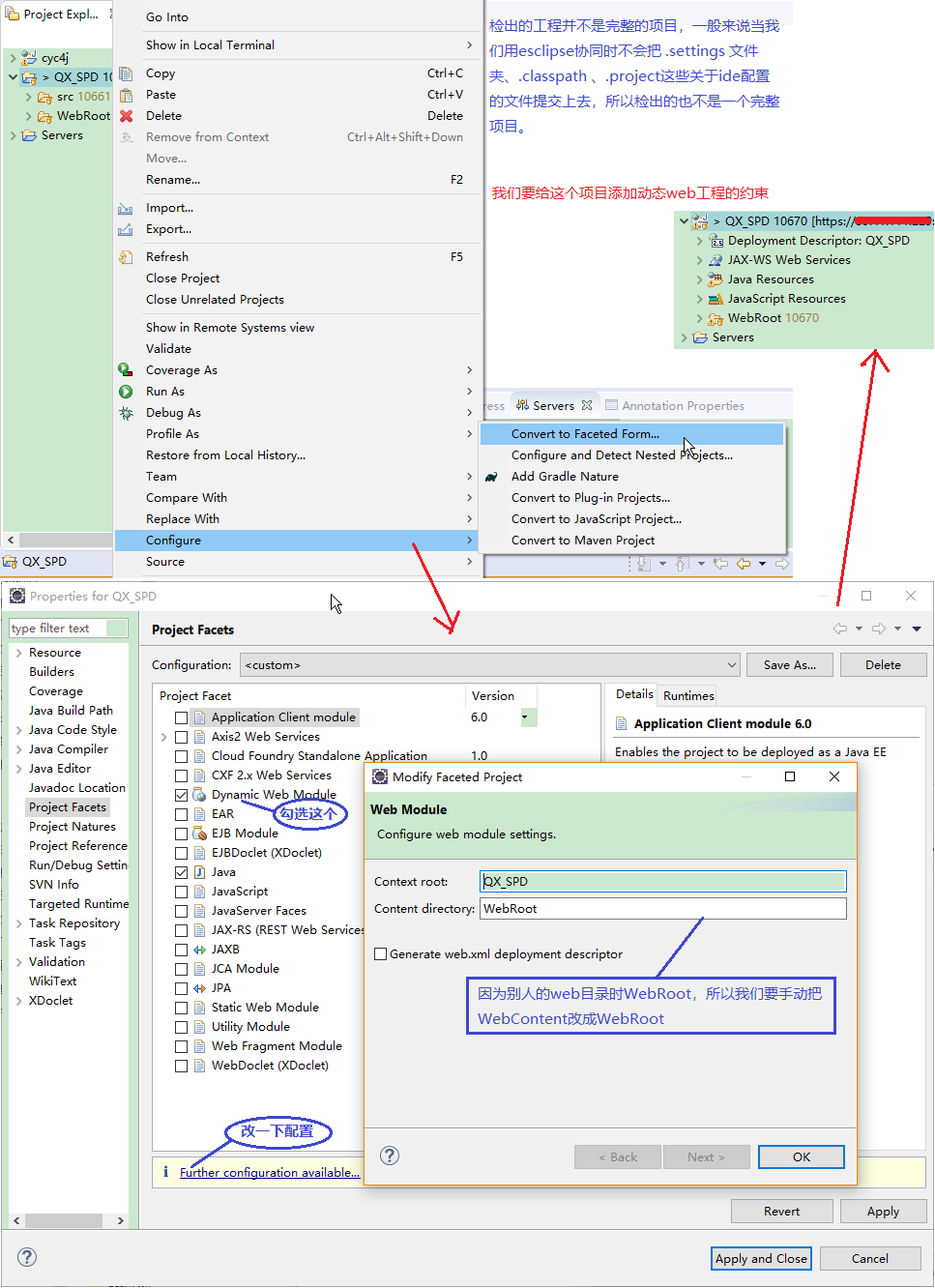Open the version 6.0 dropdown arrow
The image size is (935, 1288).
pyautogui.click(x=525, y=717)
